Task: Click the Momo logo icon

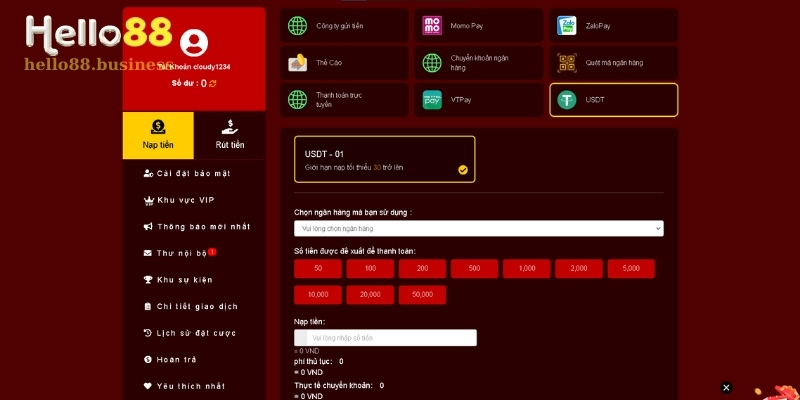Action: coord(432,26)
